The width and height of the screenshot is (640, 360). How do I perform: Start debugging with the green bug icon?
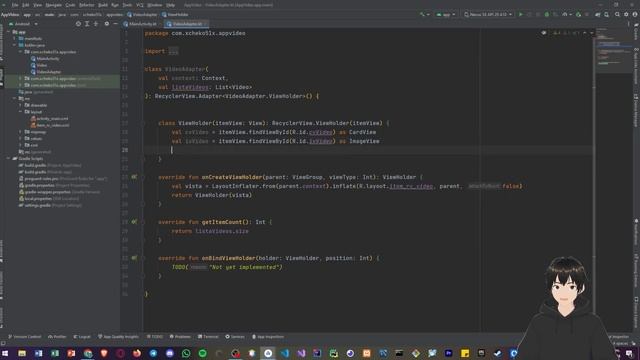tap(547, 14)
